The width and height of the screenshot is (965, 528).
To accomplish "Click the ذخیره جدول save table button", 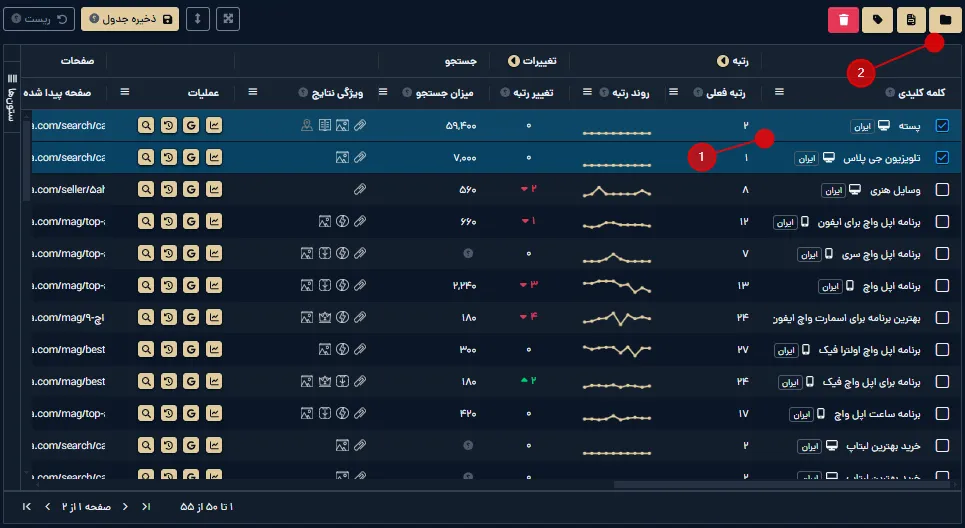I will (x=130, y=19).
